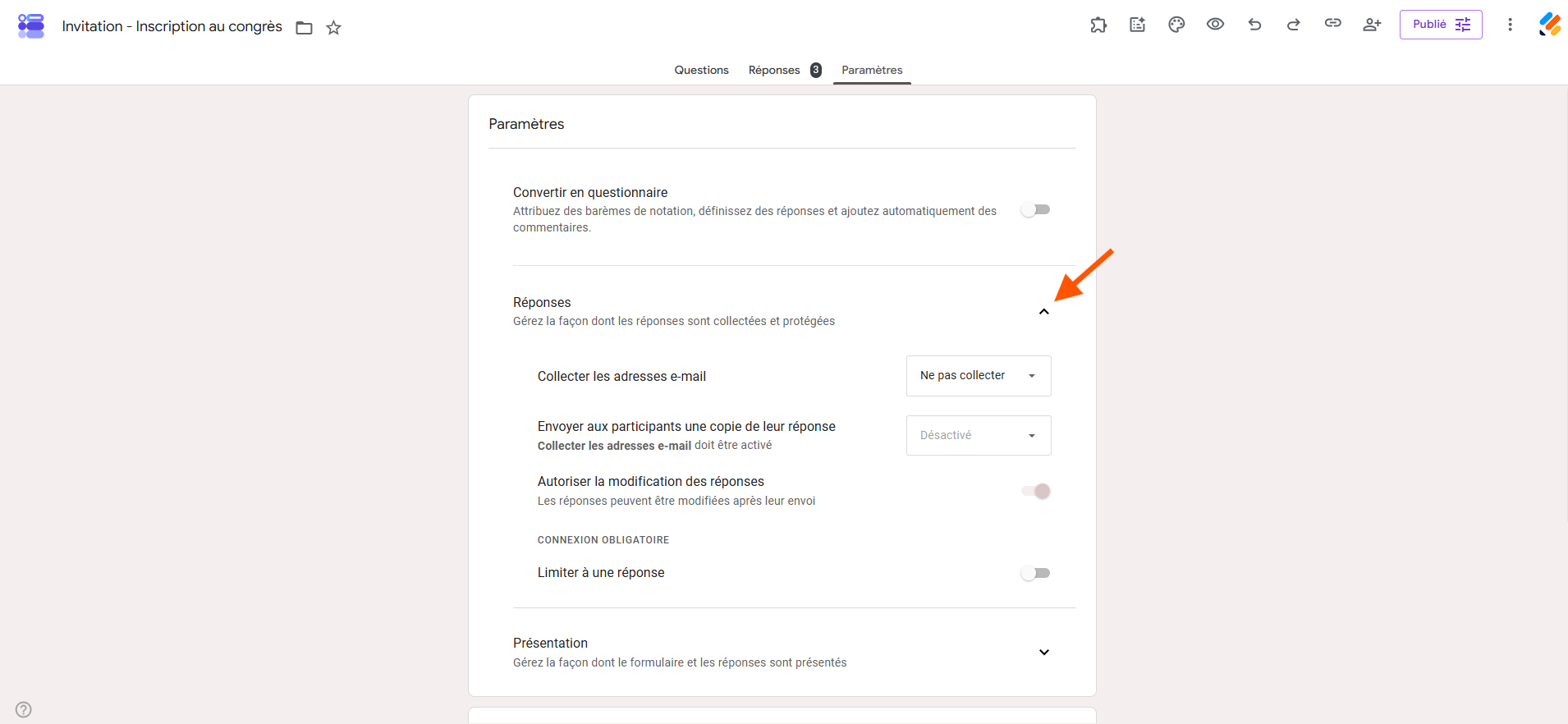Screen dimensions: 1568x724
Task: Click the CONNEXION OBLIGATOIRE heading
Action: [x=603, y=540]
